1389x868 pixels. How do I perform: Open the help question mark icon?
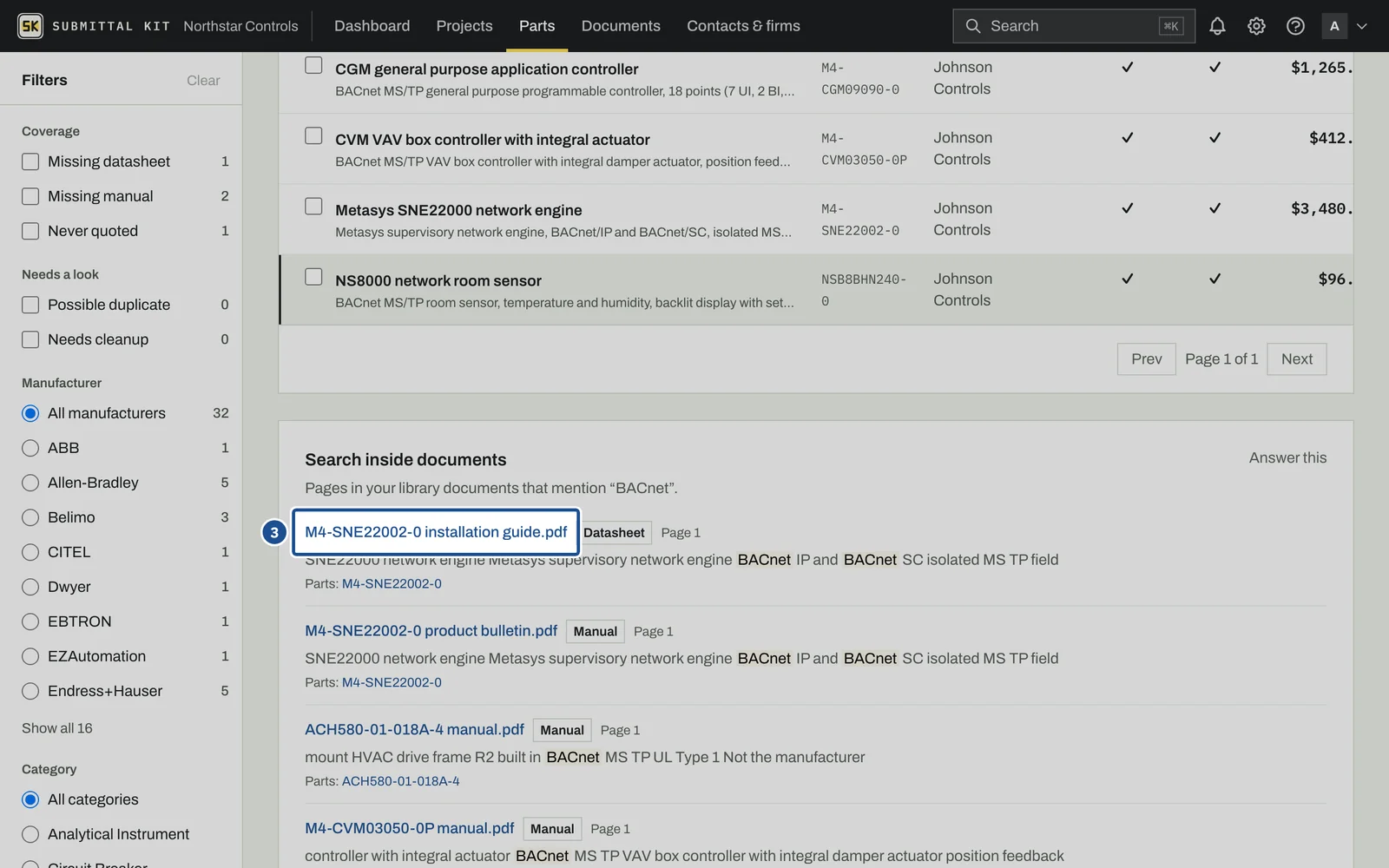coord(1295,26)
